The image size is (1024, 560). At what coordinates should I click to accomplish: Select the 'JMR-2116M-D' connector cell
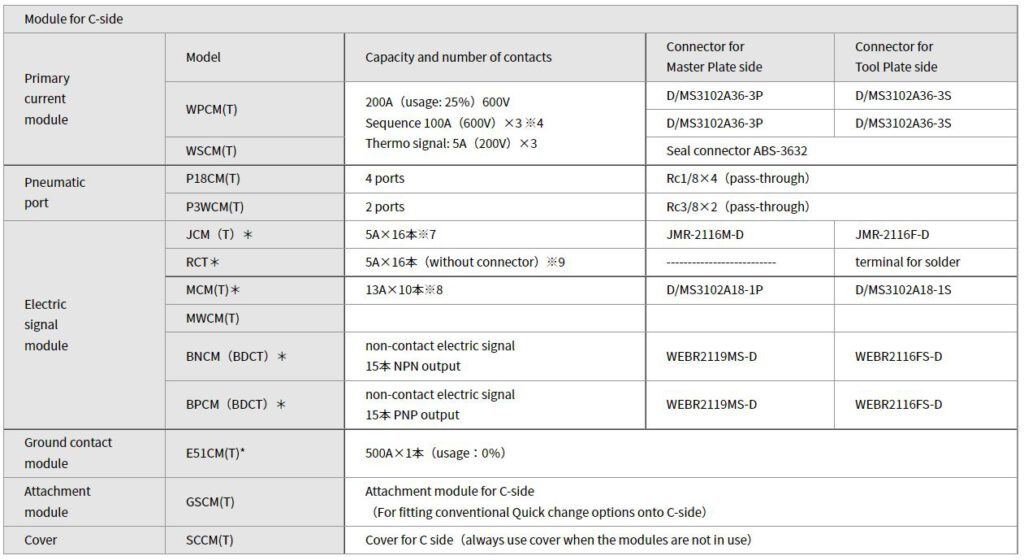point(740,234)
